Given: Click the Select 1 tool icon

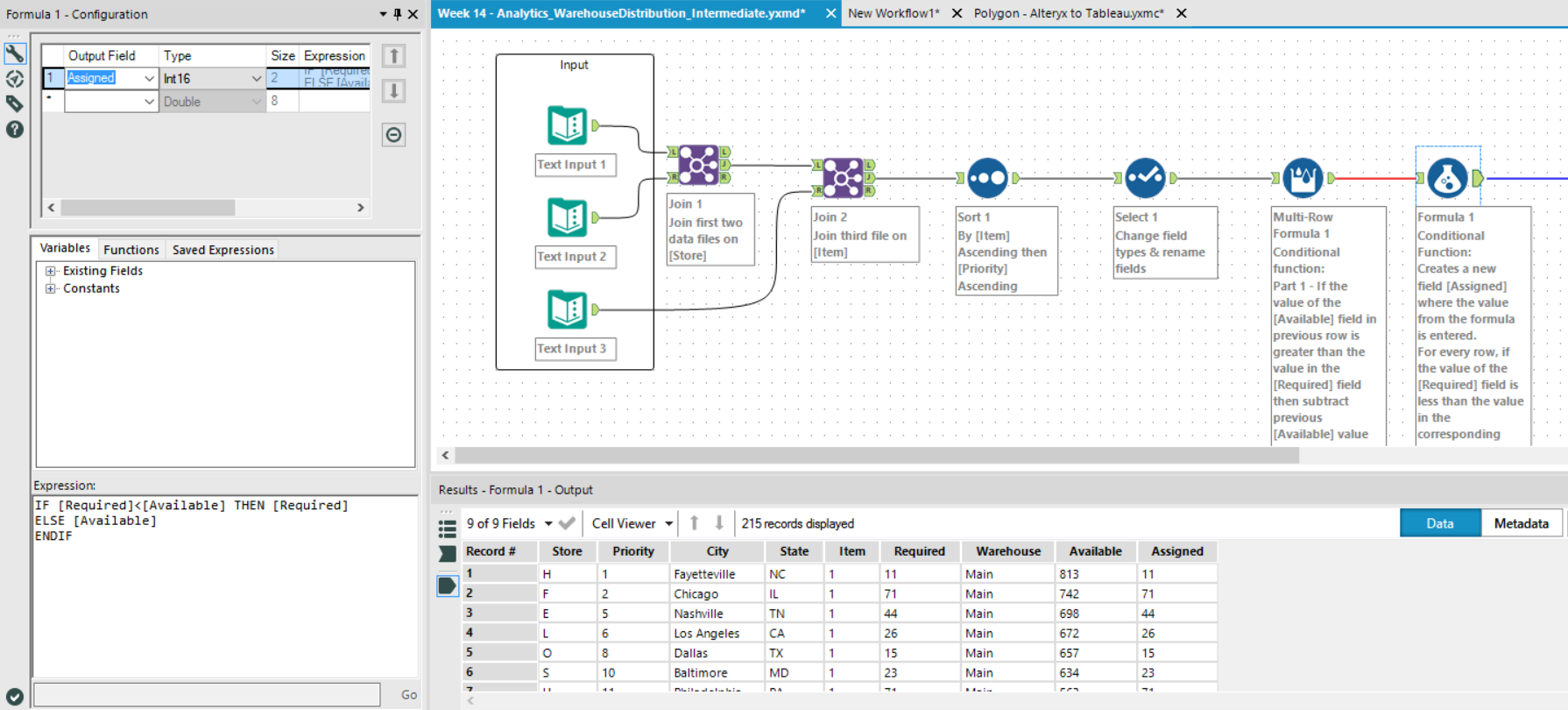Looking at the screenshot, I should pos(1145,178).
